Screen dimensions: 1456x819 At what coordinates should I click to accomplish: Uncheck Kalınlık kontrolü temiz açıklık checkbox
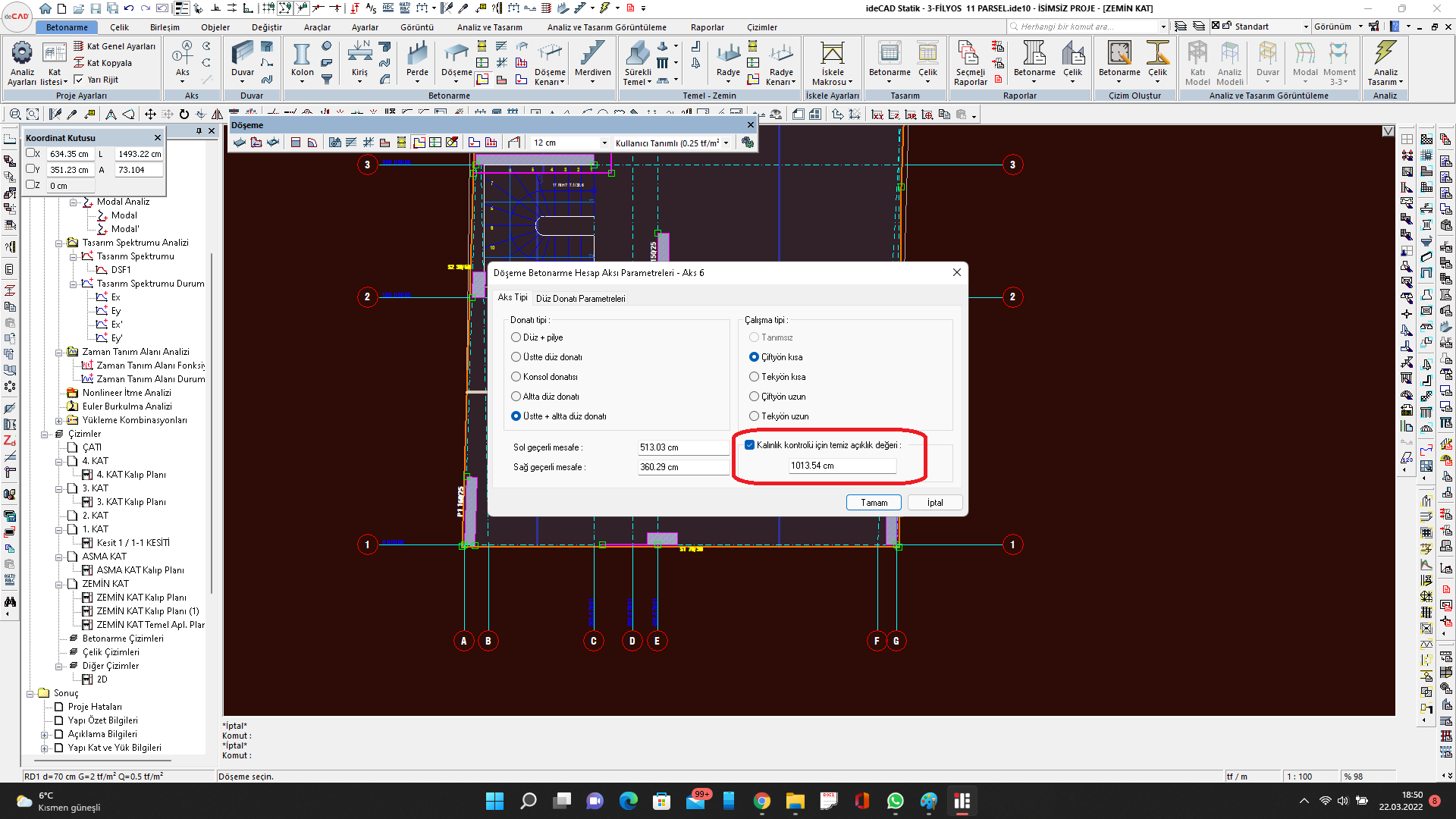click(750, 445)
